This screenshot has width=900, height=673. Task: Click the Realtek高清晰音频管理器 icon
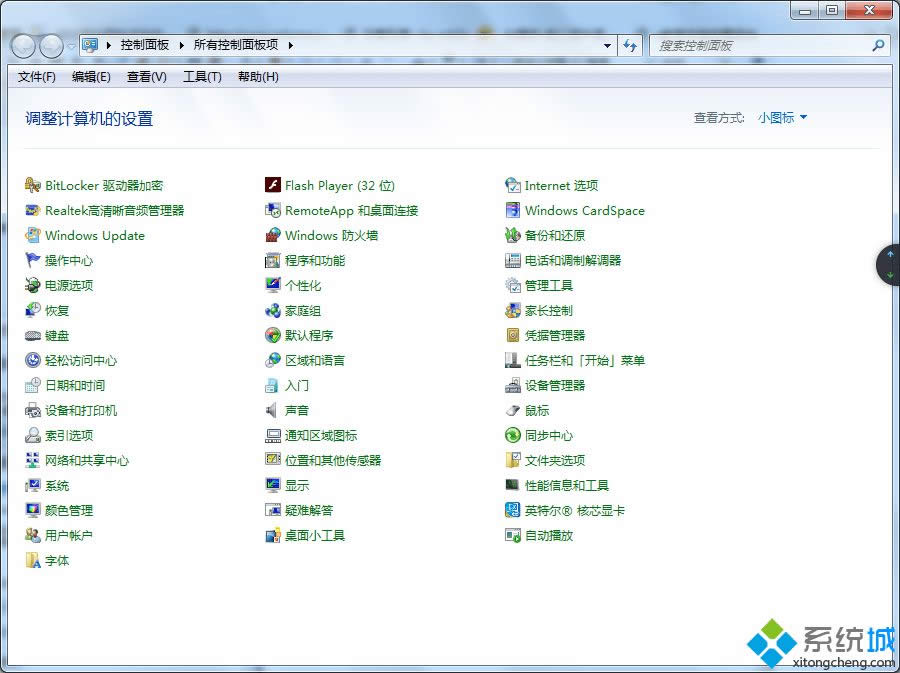33,210
